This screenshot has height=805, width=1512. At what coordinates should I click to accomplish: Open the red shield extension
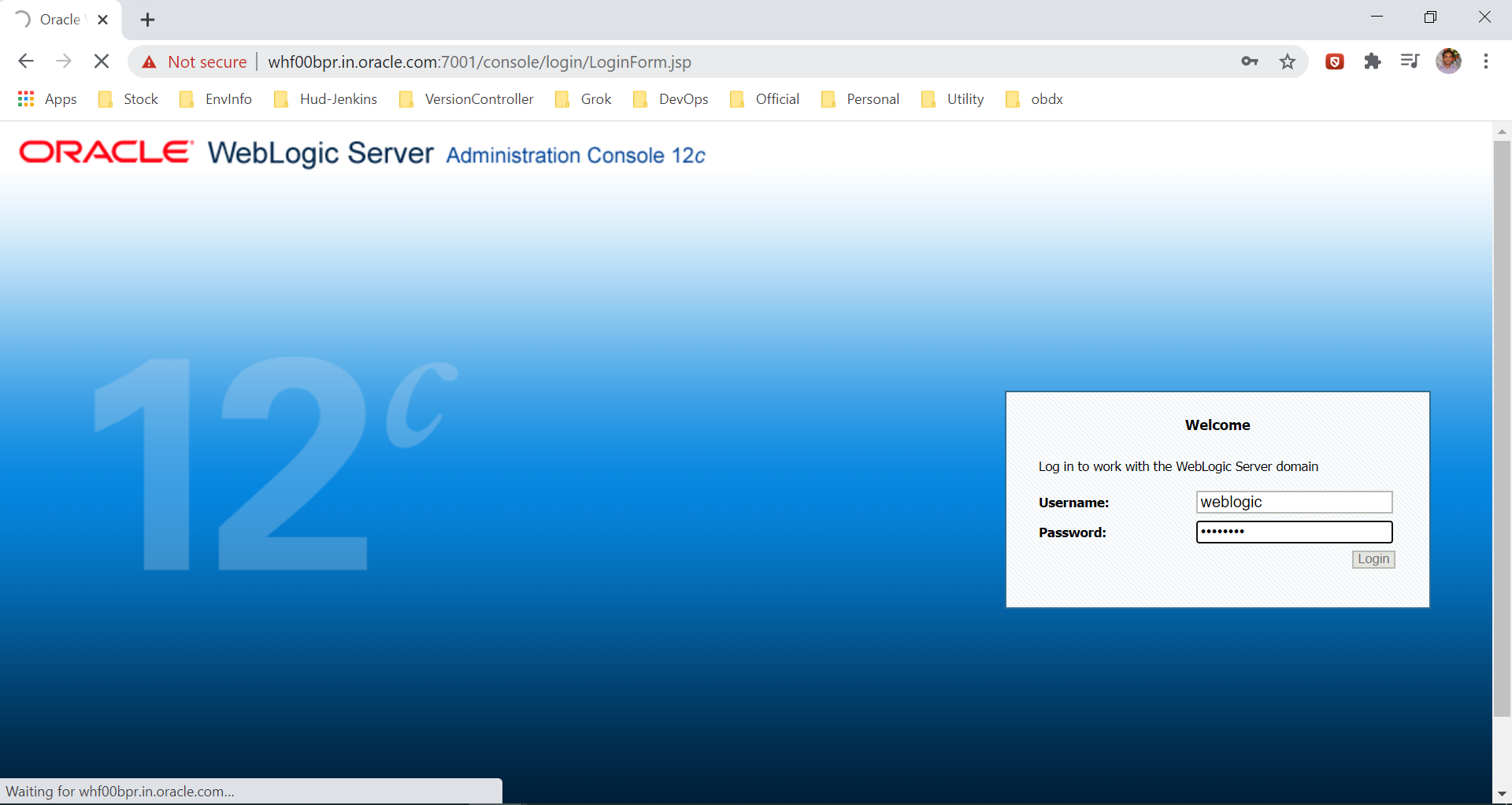[x=1335, y=61]
